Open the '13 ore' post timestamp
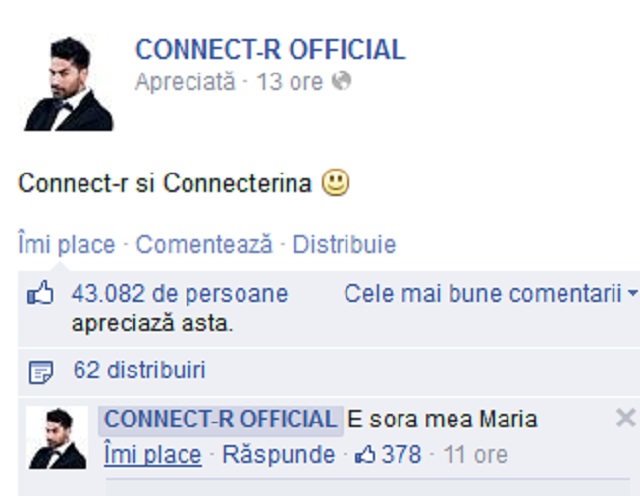The width and height of the screenshot is (640, 496). click(290, 81)
